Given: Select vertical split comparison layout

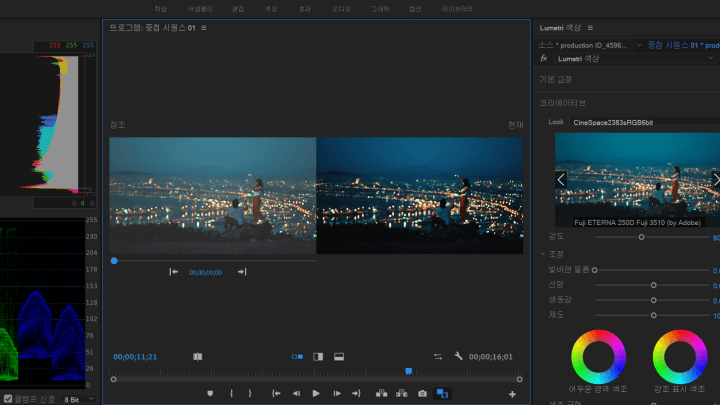Looking at the screenshot, I should coord(318,357).
